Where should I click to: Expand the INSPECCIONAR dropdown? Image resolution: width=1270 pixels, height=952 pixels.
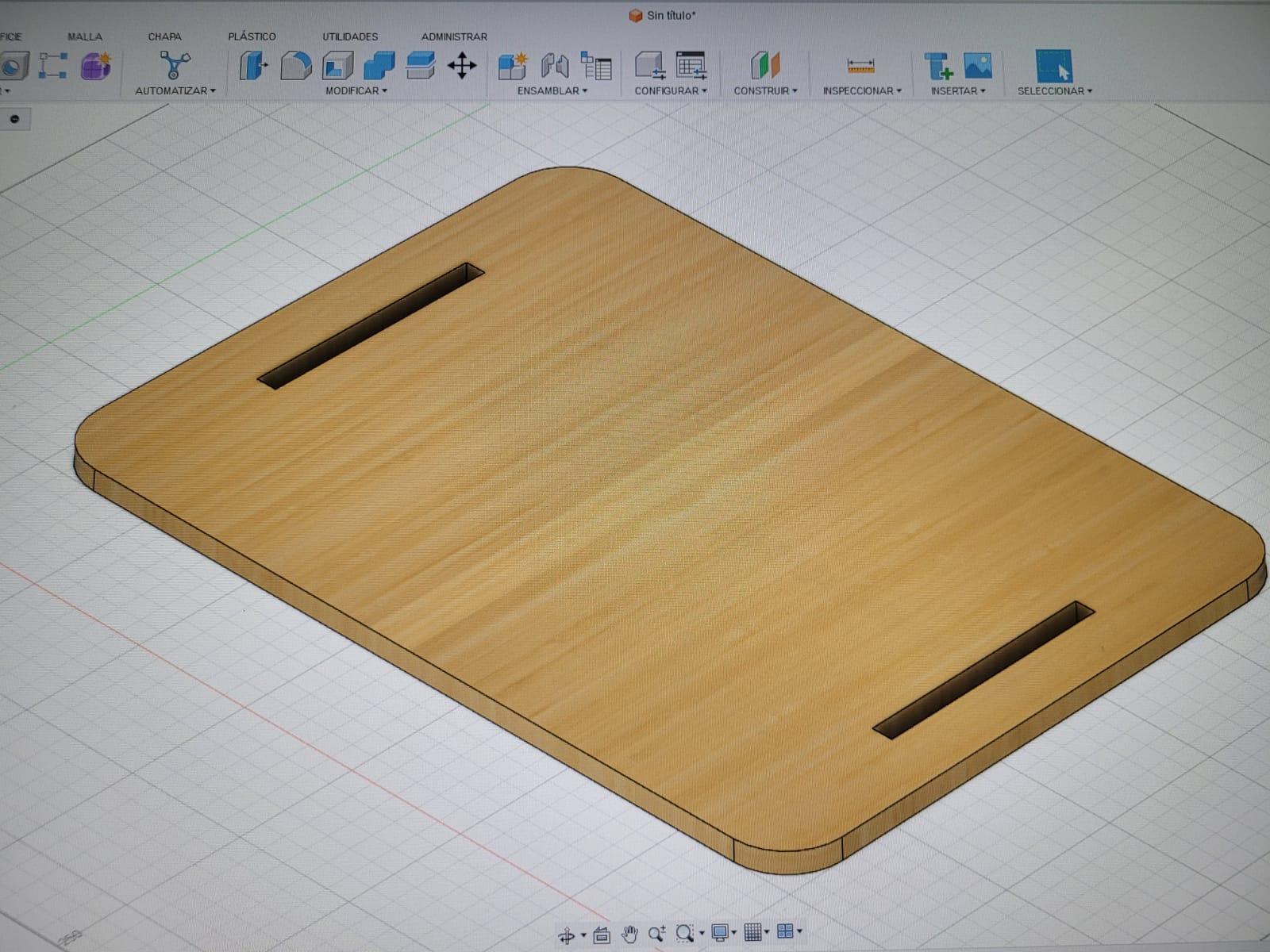click(x=862, y=90)
